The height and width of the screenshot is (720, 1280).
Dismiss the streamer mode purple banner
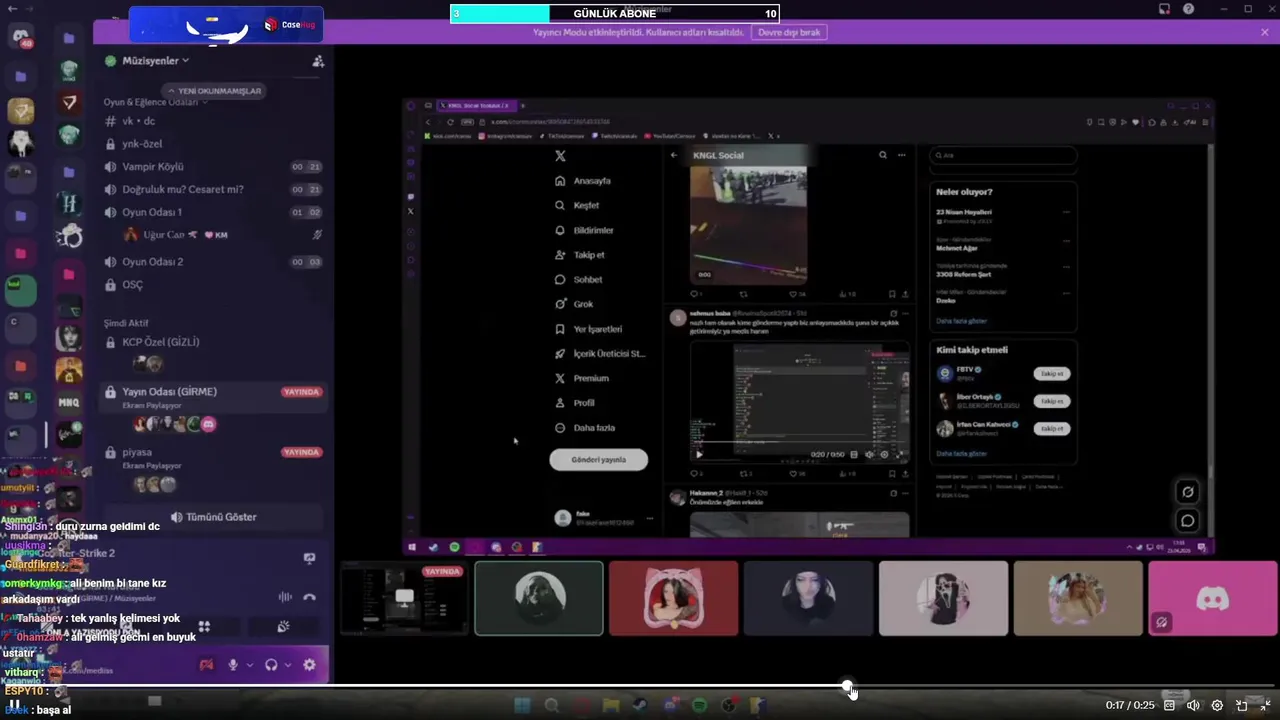(1264, 32)
